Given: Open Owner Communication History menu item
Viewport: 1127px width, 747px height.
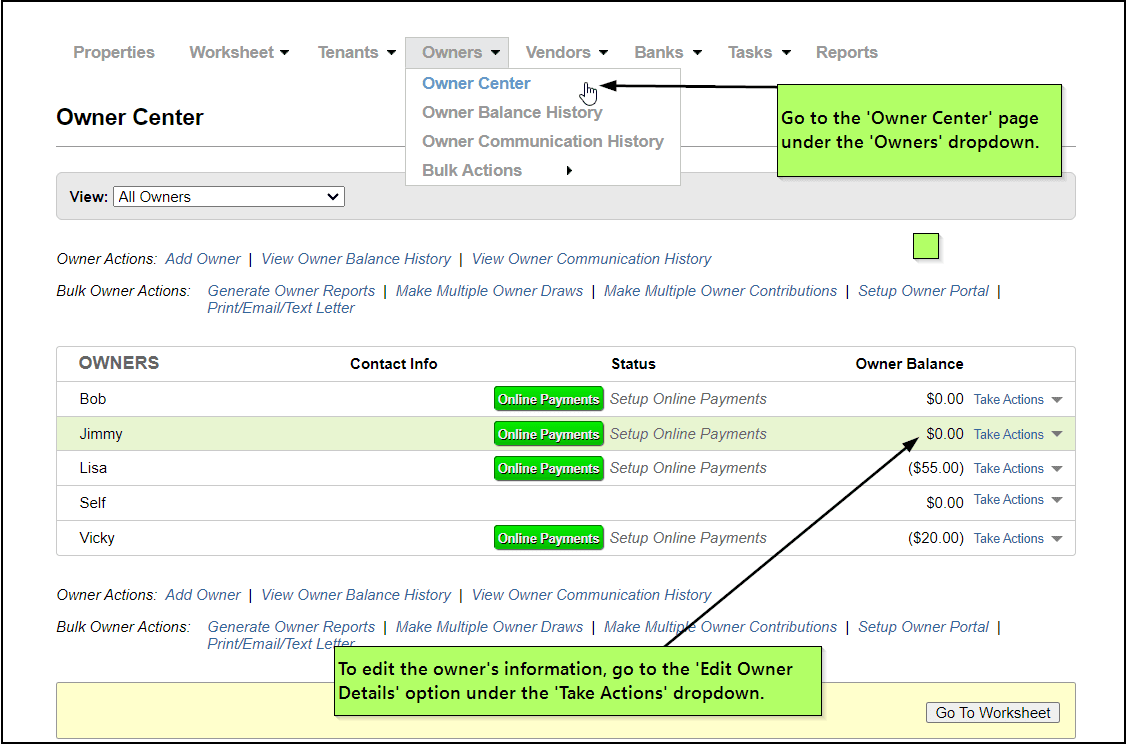Looking at the screenshot, I should point(542,141).
